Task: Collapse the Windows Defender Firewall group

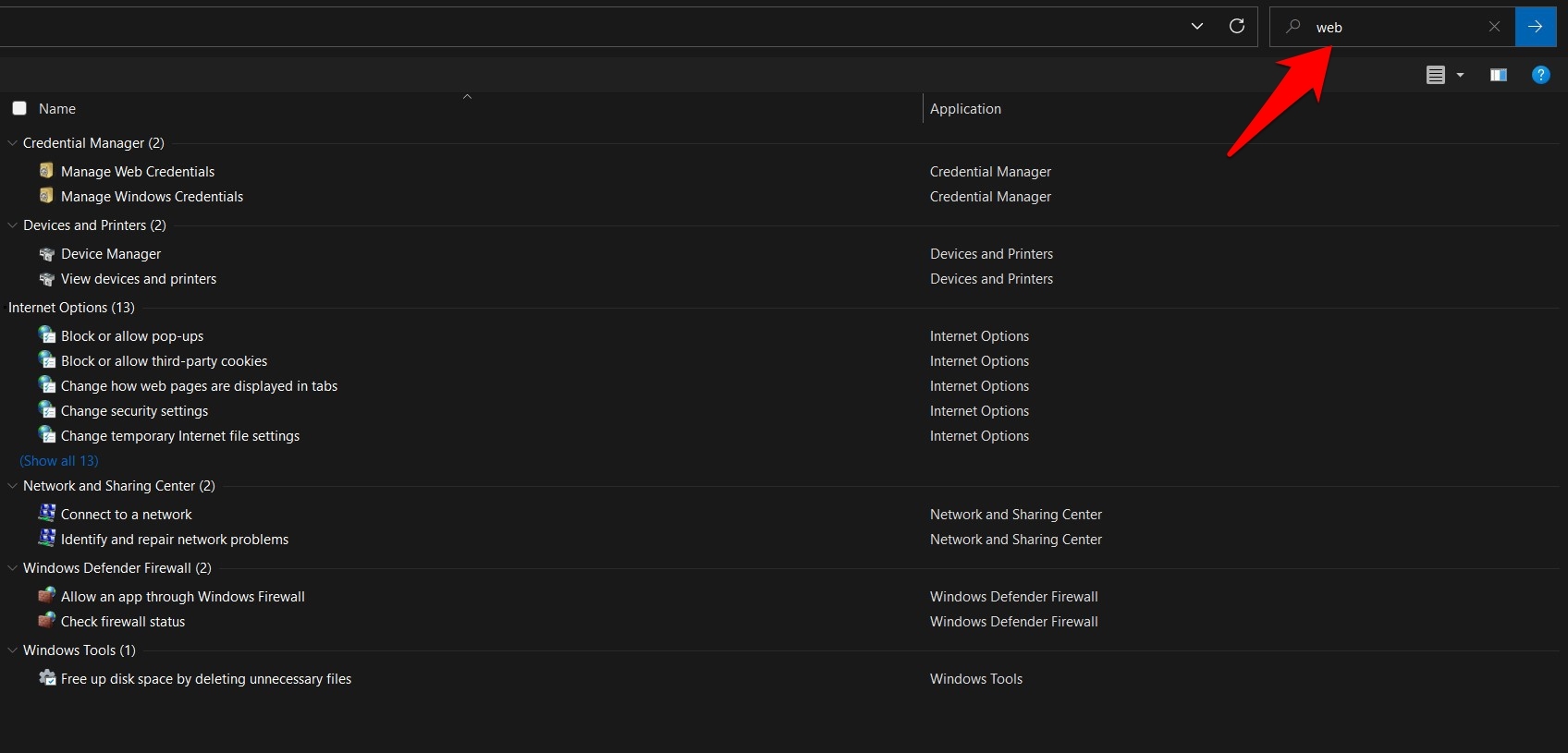Action: pos(13,568)
